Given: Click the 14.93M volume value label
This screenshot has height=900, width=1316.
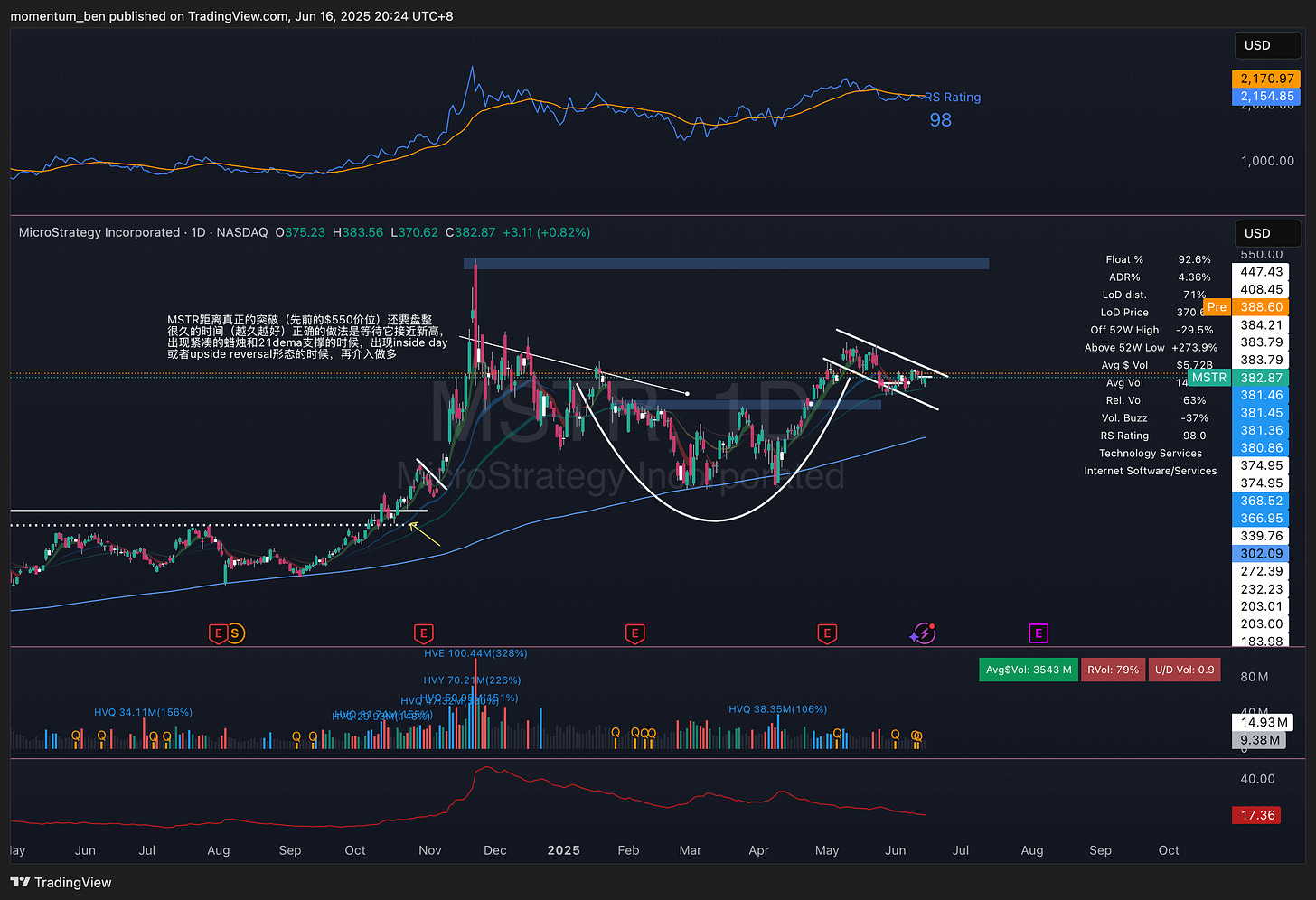Looking at the screenshot, I should pyautogui.click(x=1264, y=722).
